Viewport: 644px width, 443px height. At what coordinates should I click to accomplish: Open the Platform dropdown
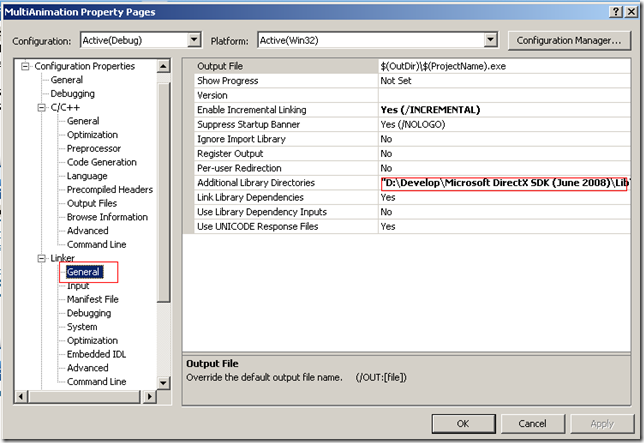pyautogui.click(x=490, y=40)
